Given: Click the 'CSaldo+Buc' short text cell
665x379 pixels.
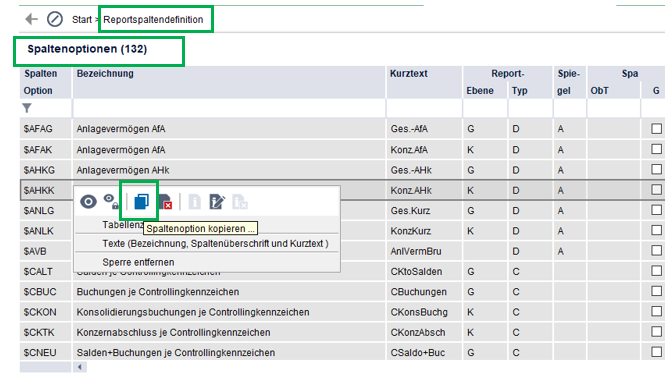Looking at the screenshot, I should click(424, 353).
